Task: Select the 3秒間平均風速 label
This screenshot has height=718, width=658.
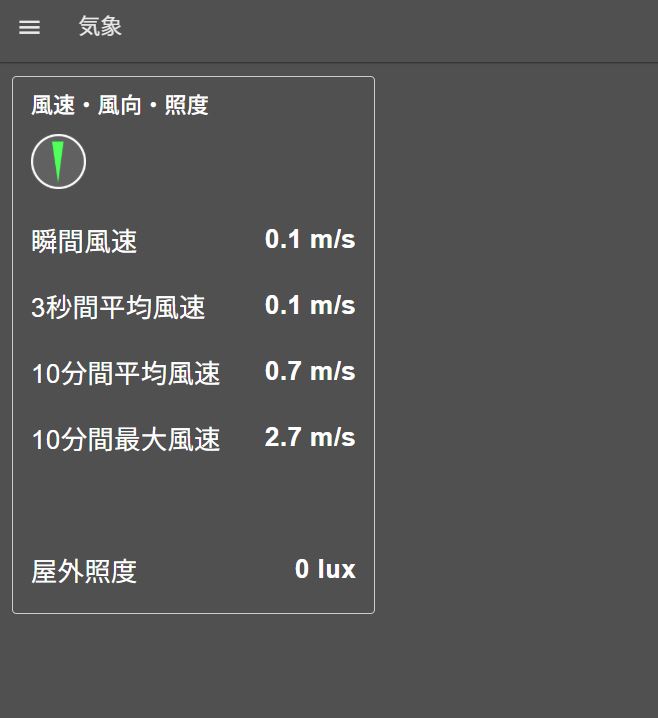Action: tap(118, 308)
